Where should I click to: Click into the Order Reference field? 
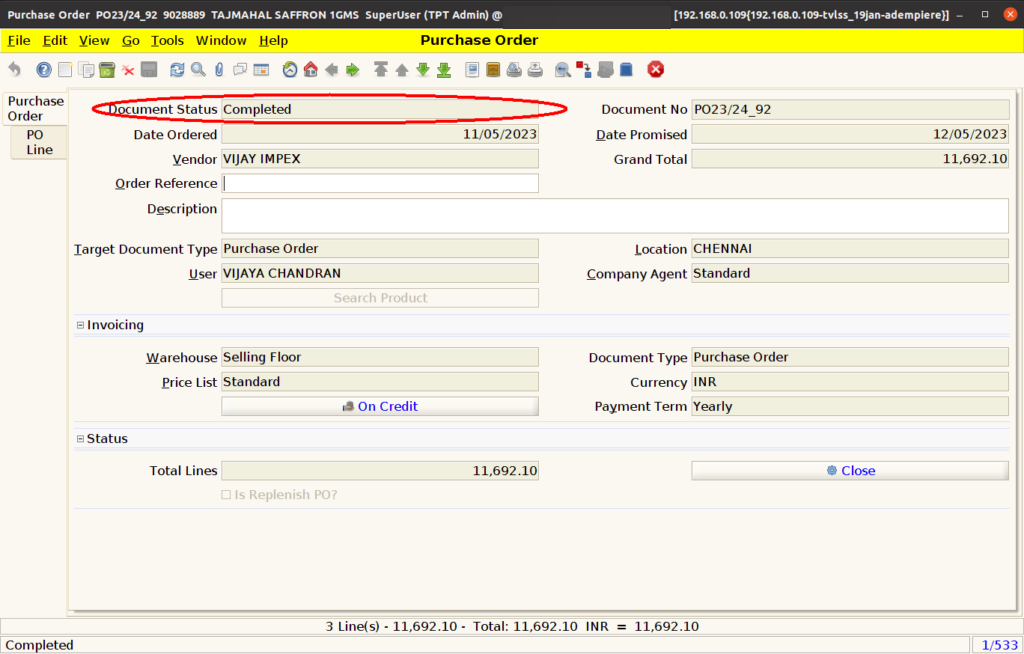point(380,183)
